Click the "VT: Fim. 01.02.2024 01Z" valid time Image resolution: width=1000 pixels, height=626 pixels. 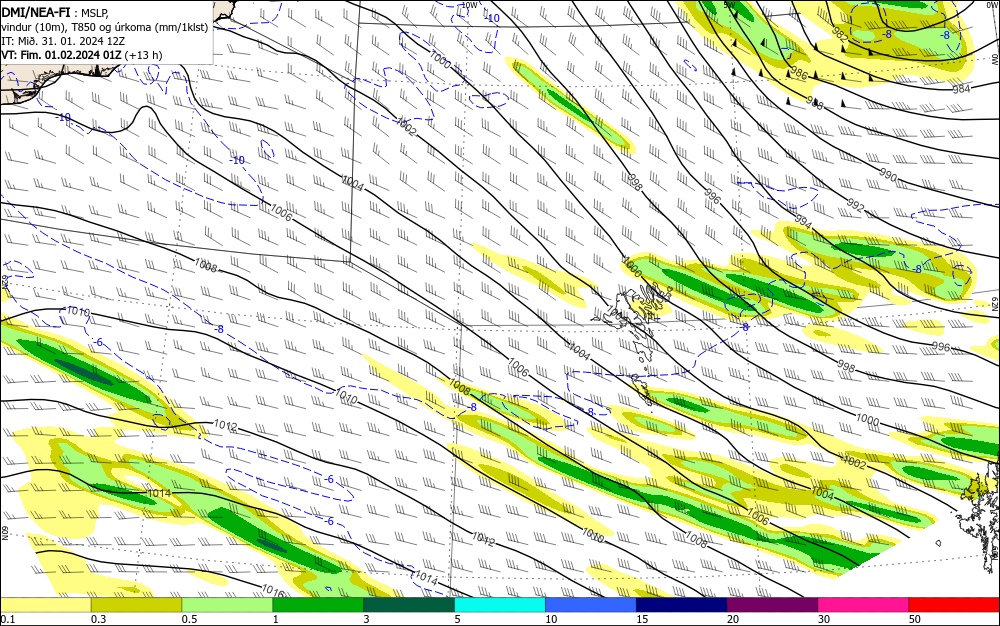[x=61, y=55]
